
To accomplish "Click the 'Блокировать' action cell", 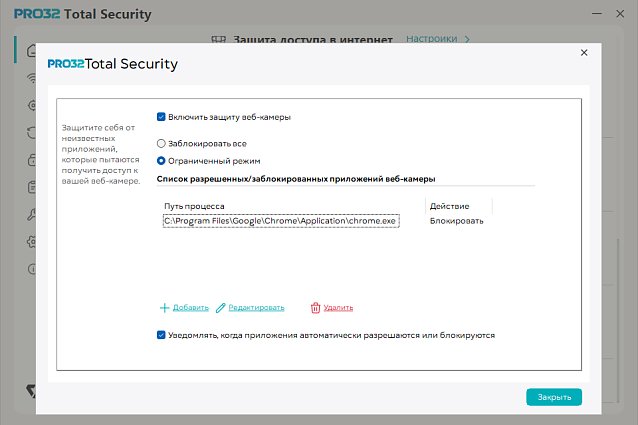I will pyautogui.click(x=457, y=221).
